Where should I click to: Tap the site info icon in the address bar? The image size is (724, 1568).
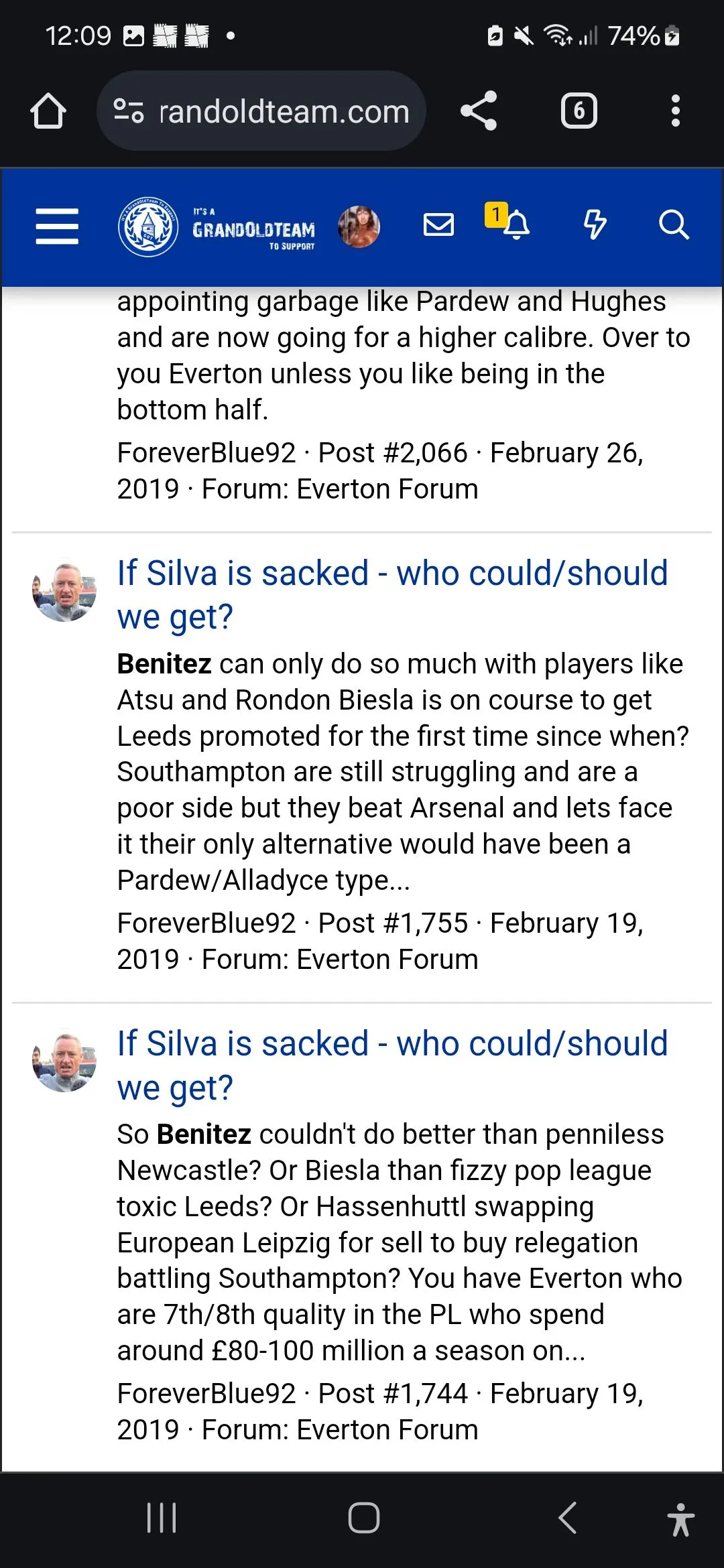click(x=128, y=111)
